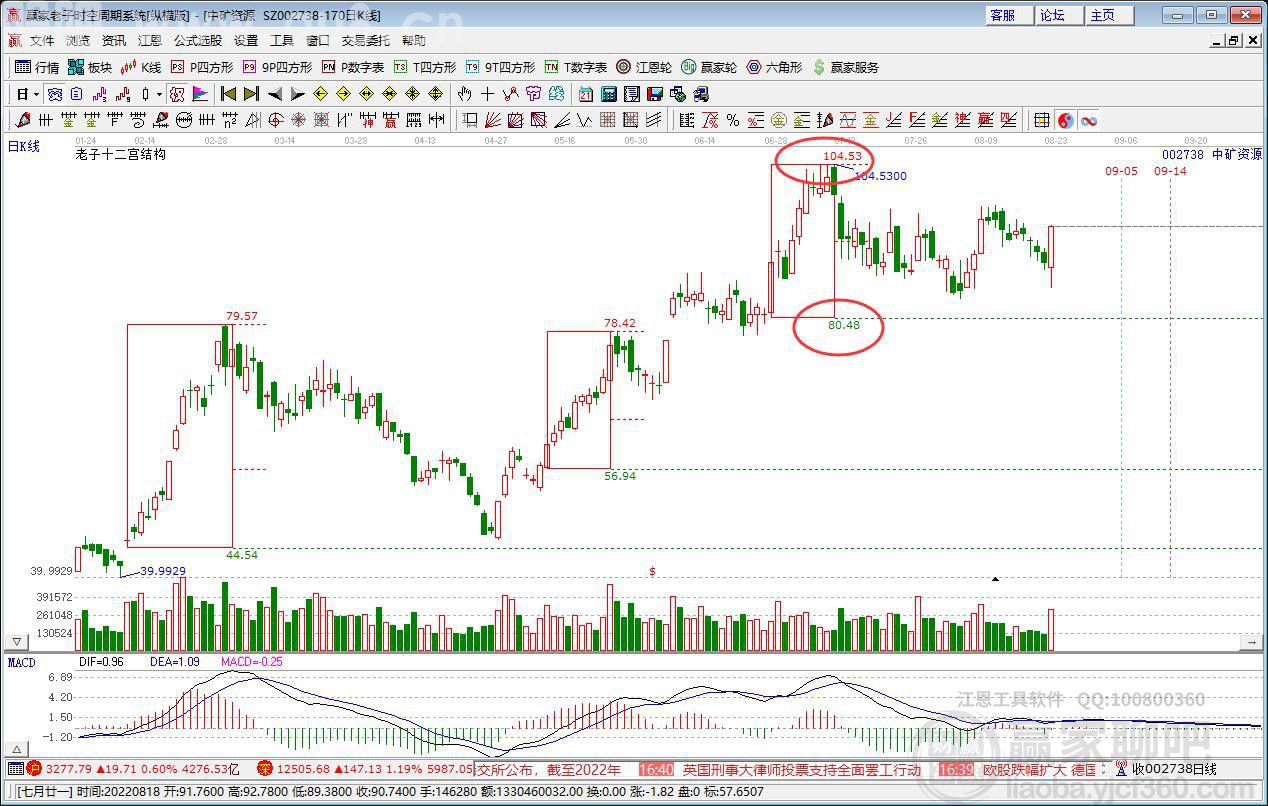Select the red pencil drawing tool
Screen dimensions: 1268x806
pos(23,120)
